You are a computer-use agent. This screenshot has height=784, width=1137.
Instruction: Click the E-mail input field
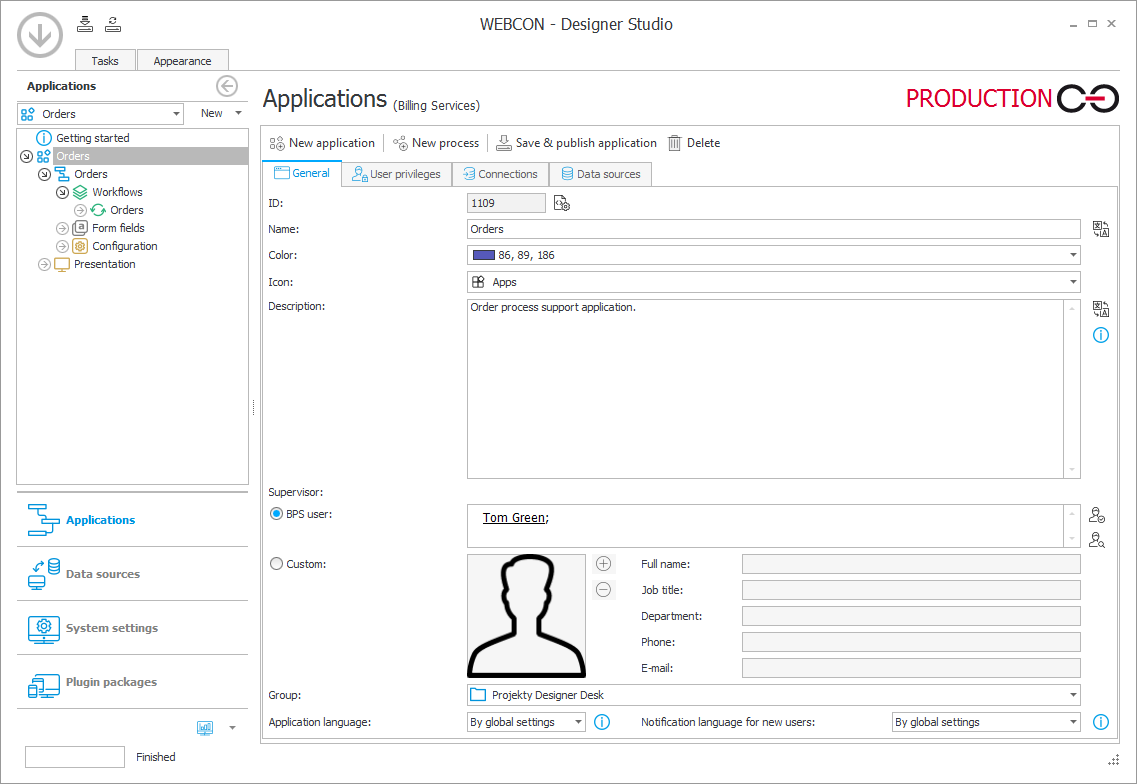click(x=911, y=668)
